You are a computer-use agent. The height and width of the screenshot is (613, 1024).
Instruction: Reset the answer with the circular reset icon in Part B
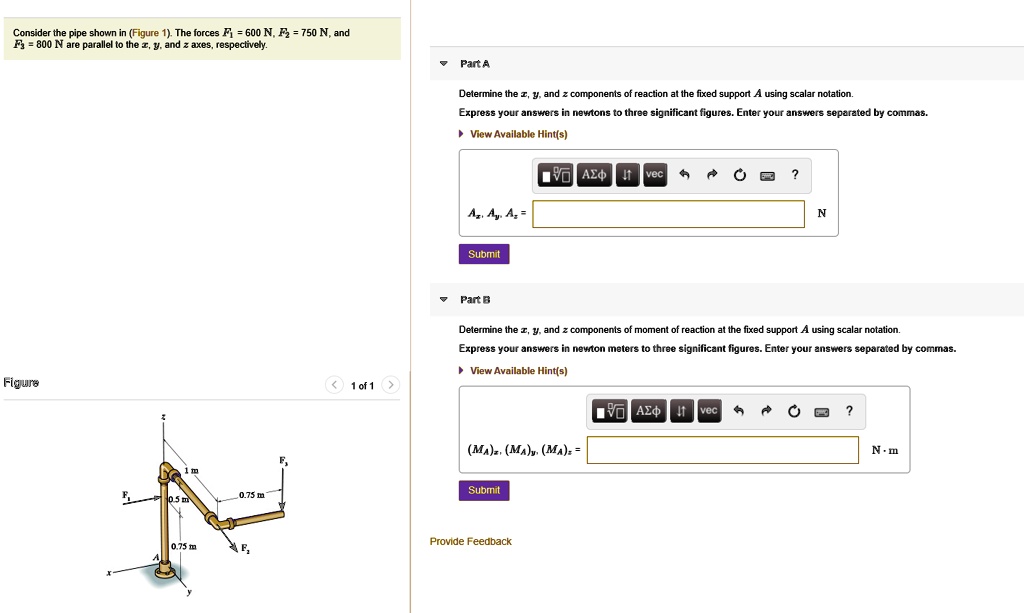point(793,410)
